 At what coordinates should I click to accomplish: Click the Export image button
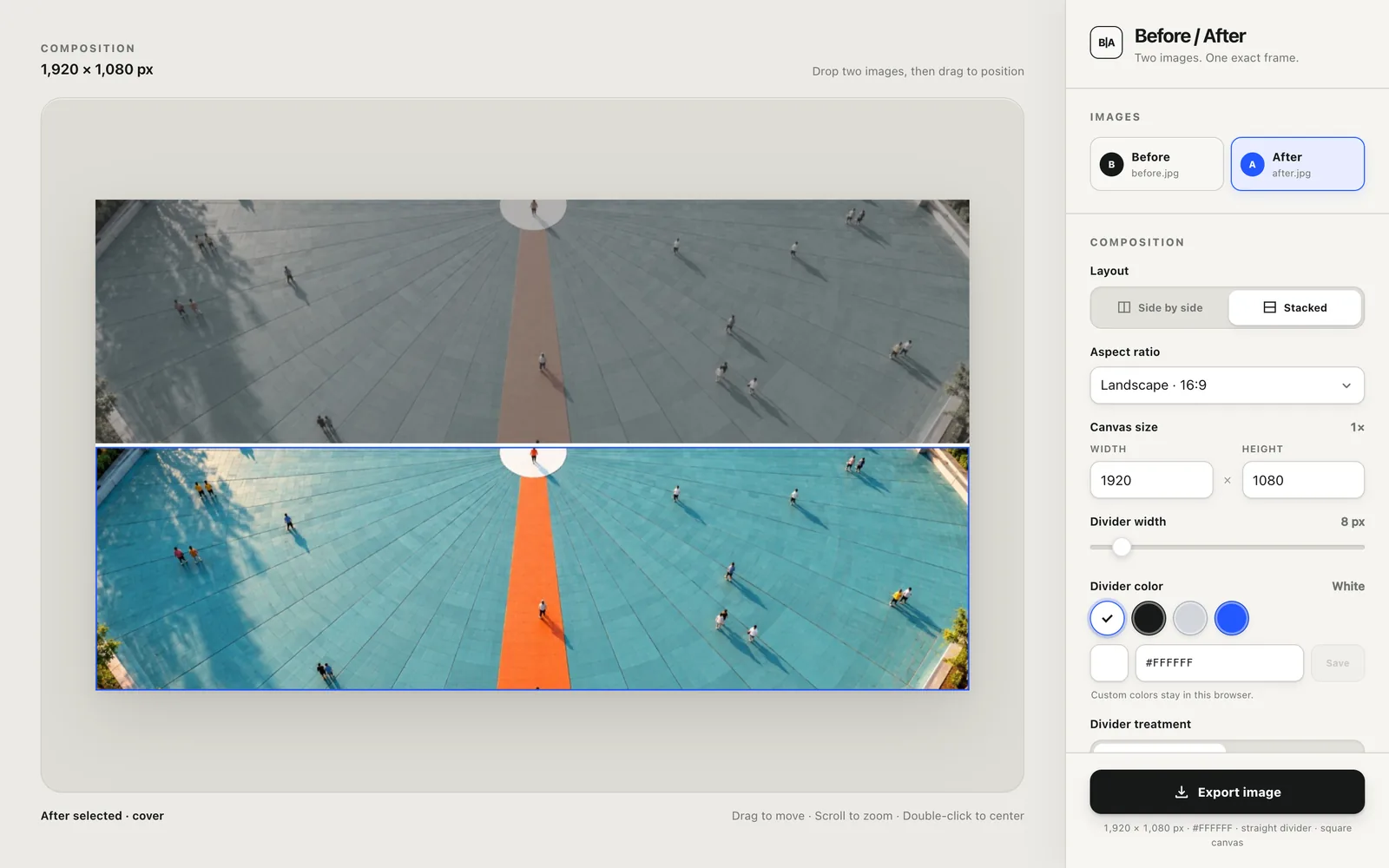click(1227, 792)
